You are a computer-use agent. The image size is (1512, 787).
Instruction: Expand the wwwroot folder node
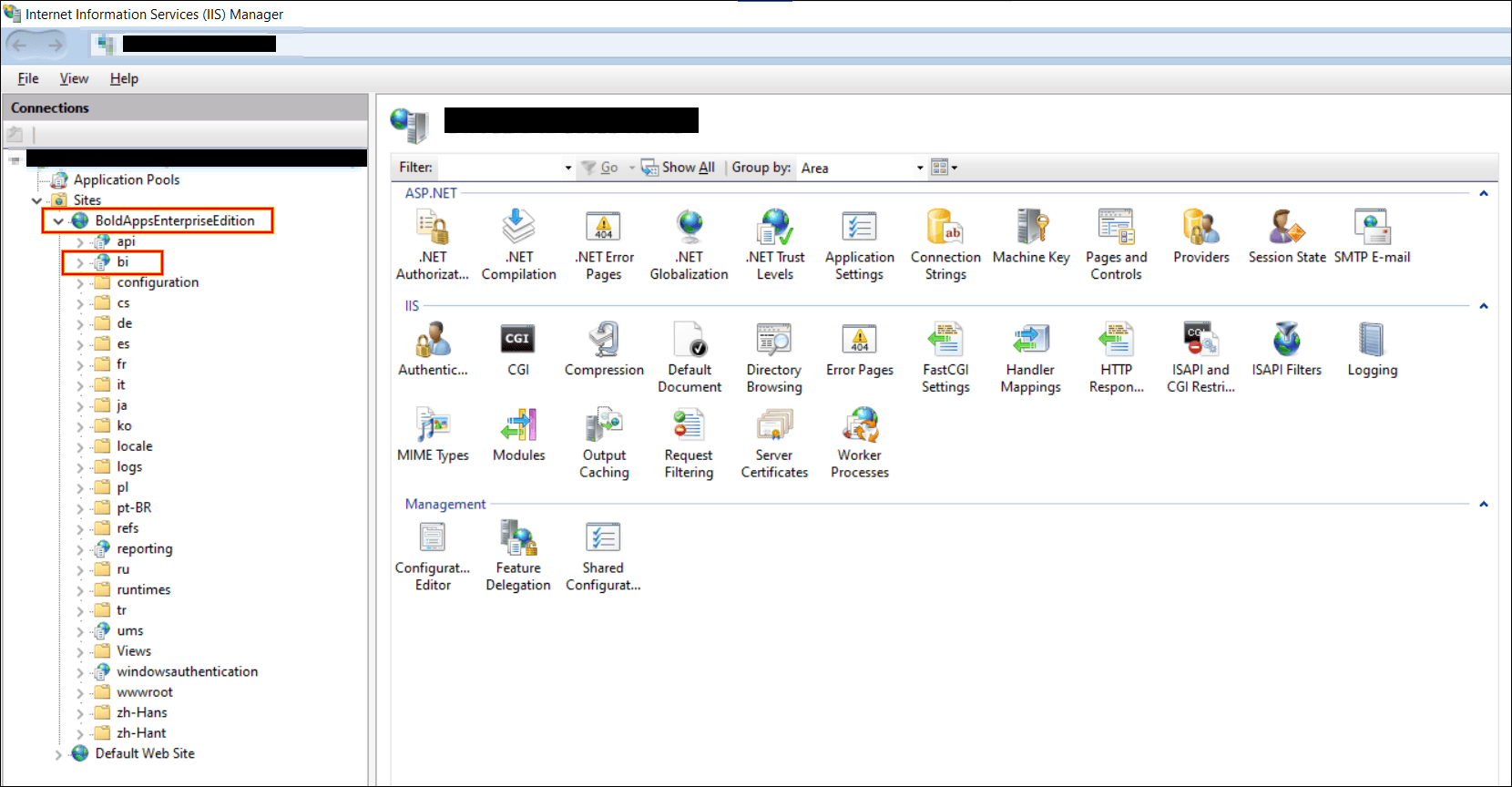tap(80, 693)
